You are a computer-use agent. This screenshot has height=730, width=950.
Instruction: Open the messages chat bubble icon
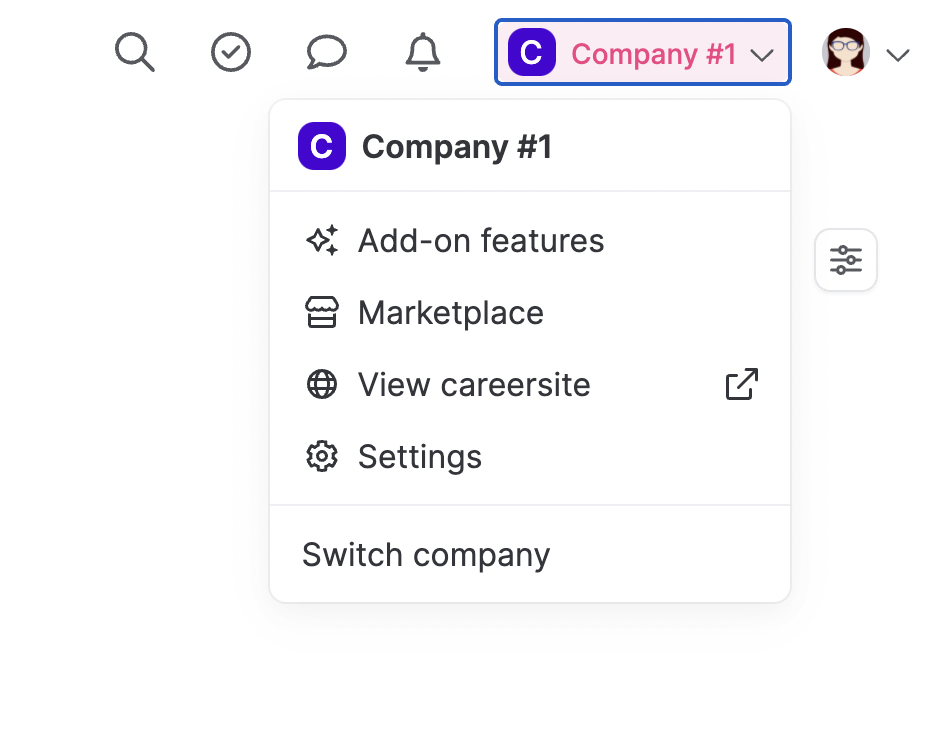(x=327, y=52)
